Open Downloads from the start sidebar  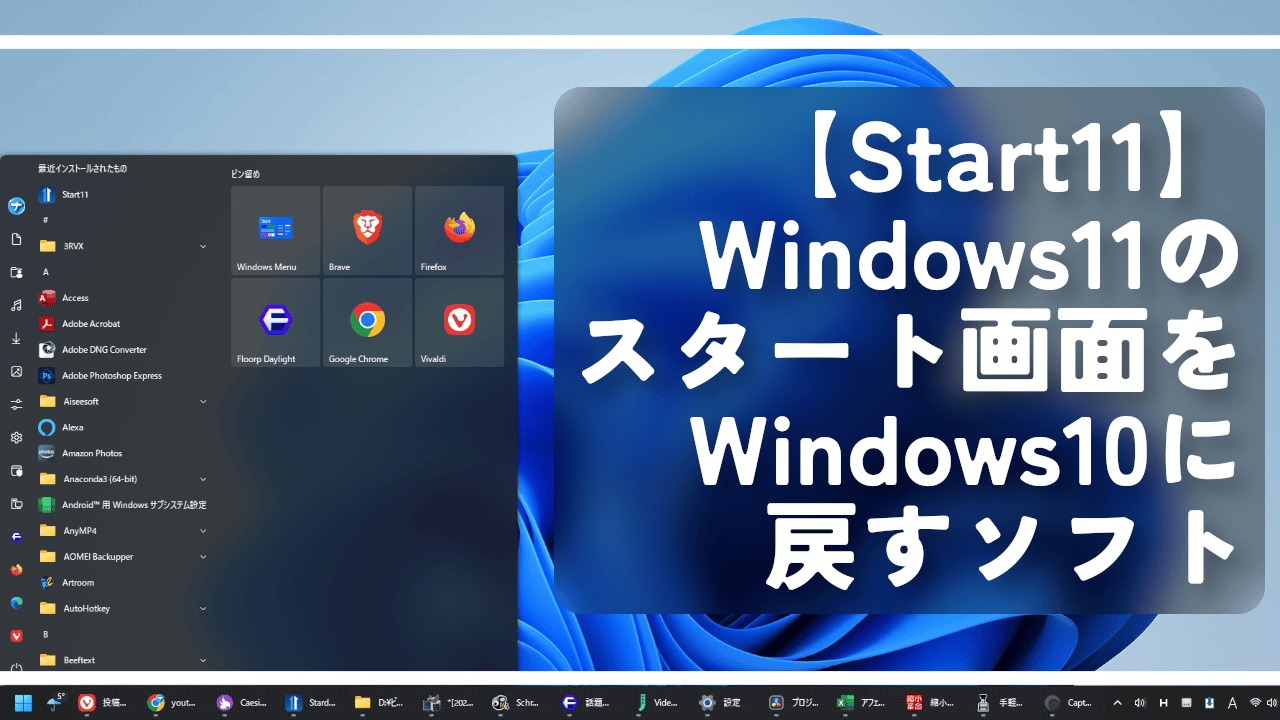(16, 338)
